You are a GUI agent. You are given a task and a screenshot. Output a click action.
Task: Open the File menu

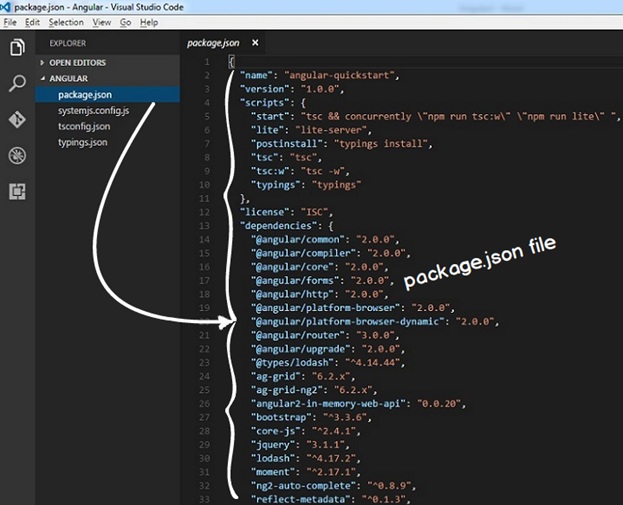click(10, 22)
